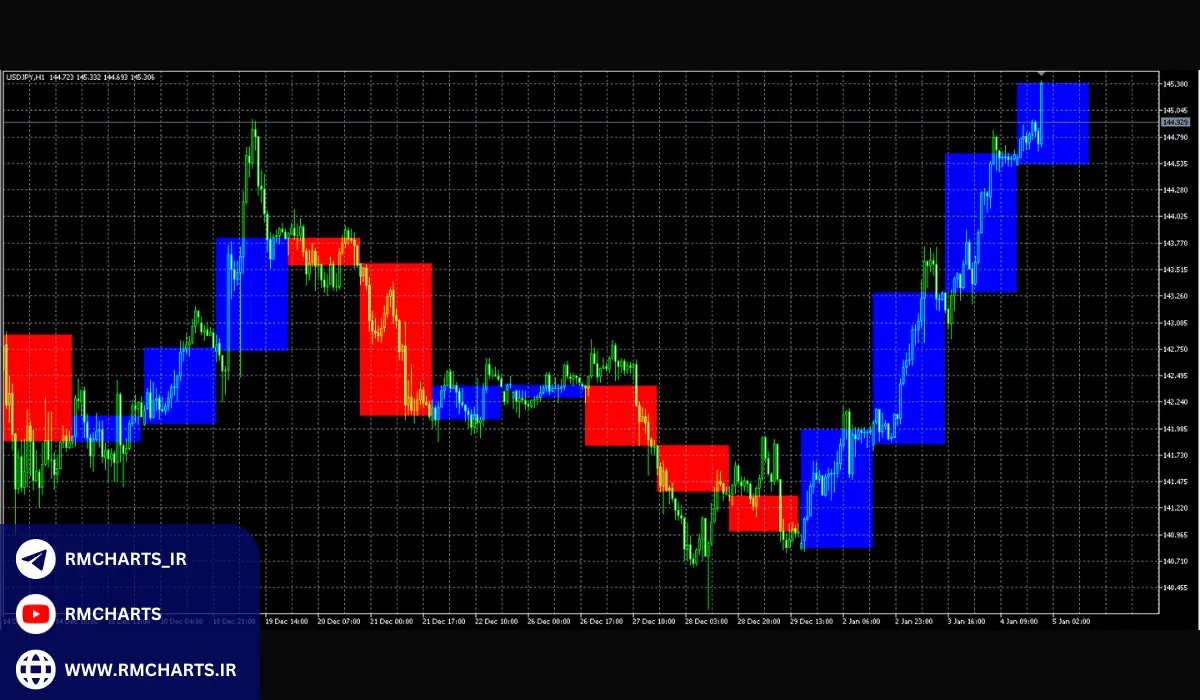This screenshot has height=700, width=1200.
Task: Click the USDJPY,H1 symbol label
Action: 25,77
